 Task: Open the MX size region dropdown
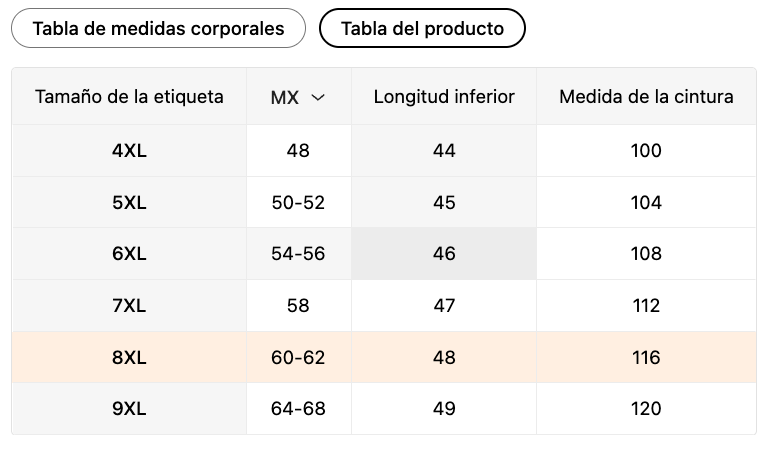298,97
